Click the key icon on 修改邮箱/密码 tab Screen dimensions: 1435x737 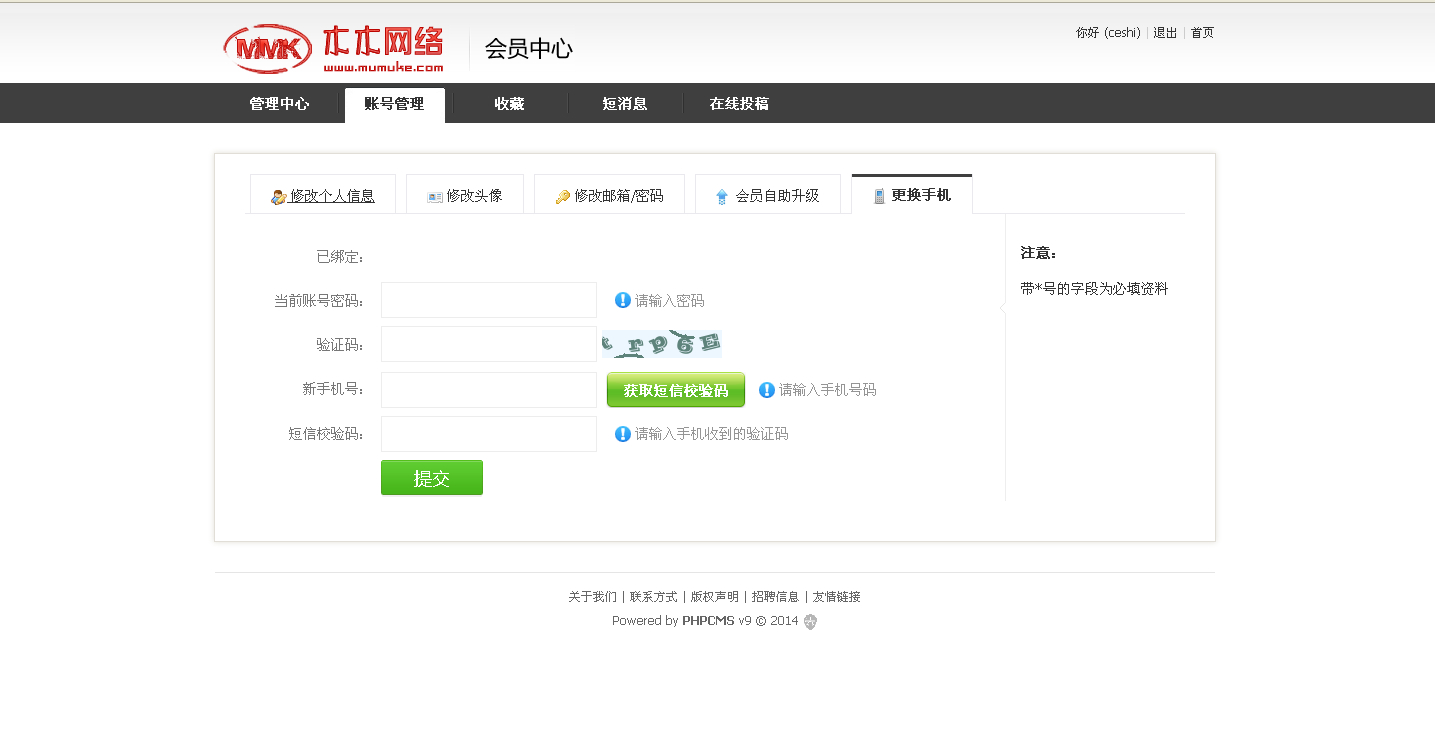click(x=563, y=197)
